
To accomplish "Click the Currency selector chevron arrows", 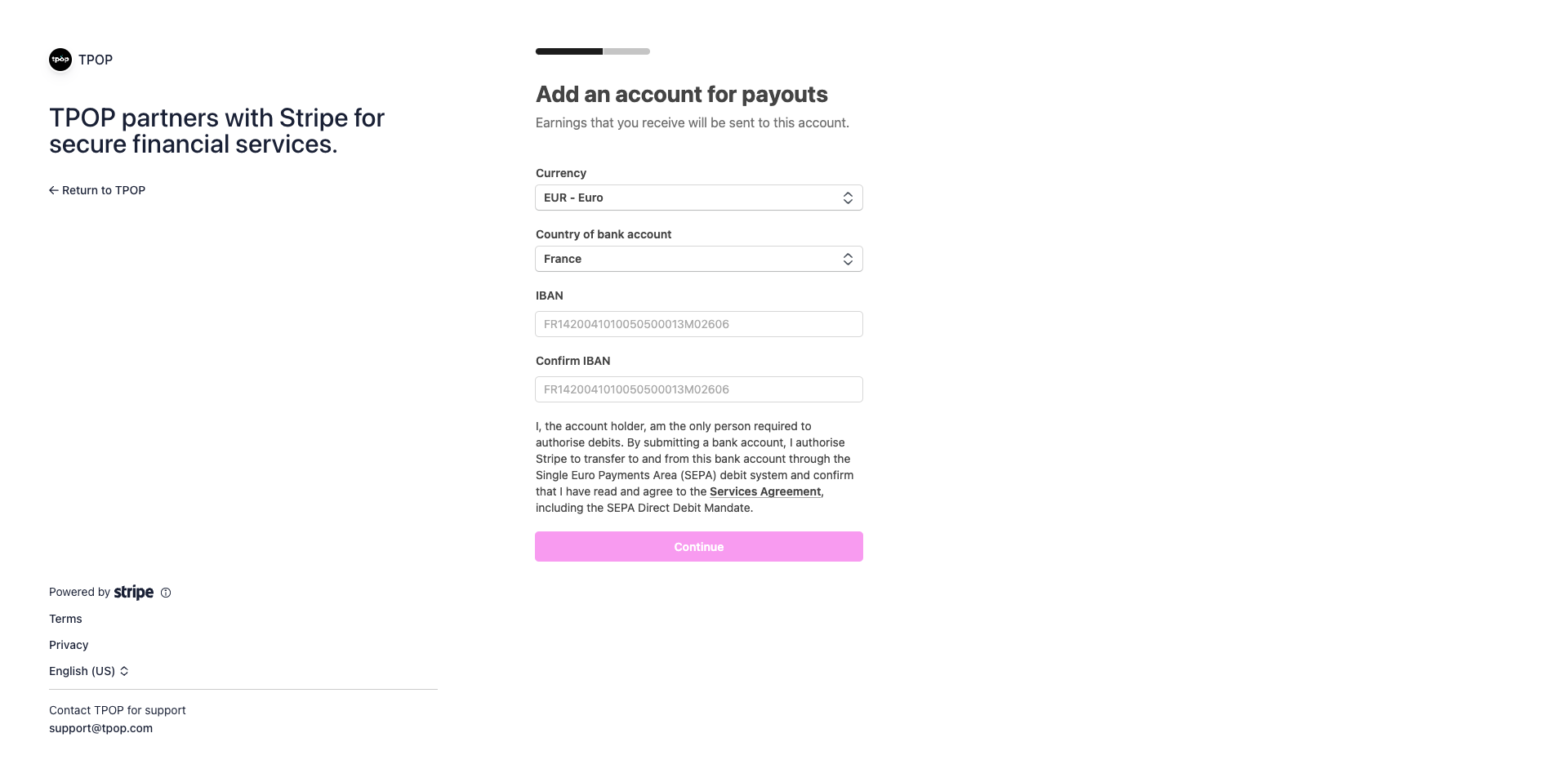I will coord(848,198).
